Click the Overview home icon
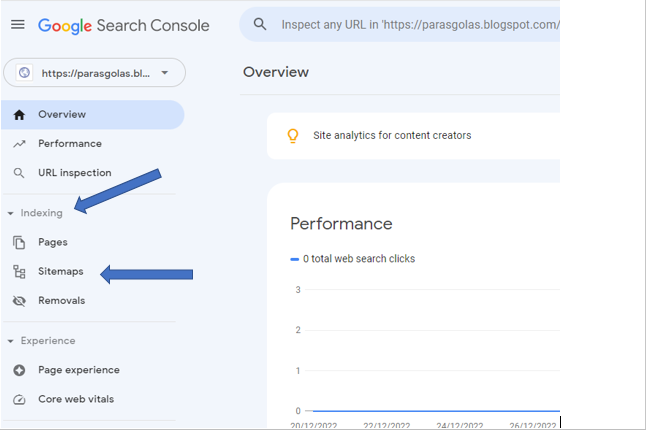646x430 pixels. 19,115
